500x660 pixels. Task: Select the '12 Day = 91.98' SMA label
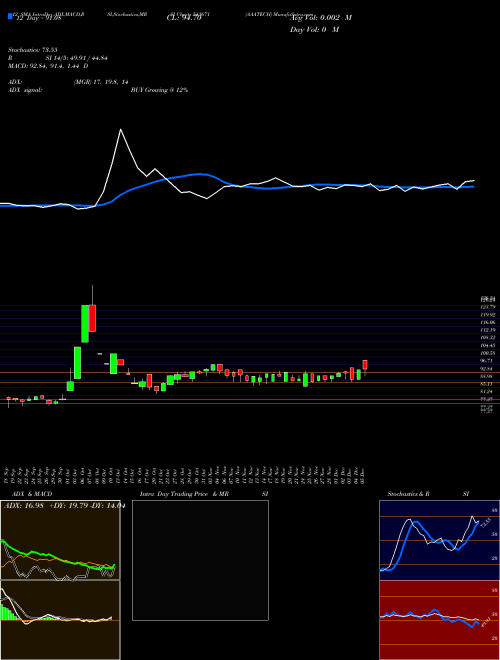coord(39,18)
